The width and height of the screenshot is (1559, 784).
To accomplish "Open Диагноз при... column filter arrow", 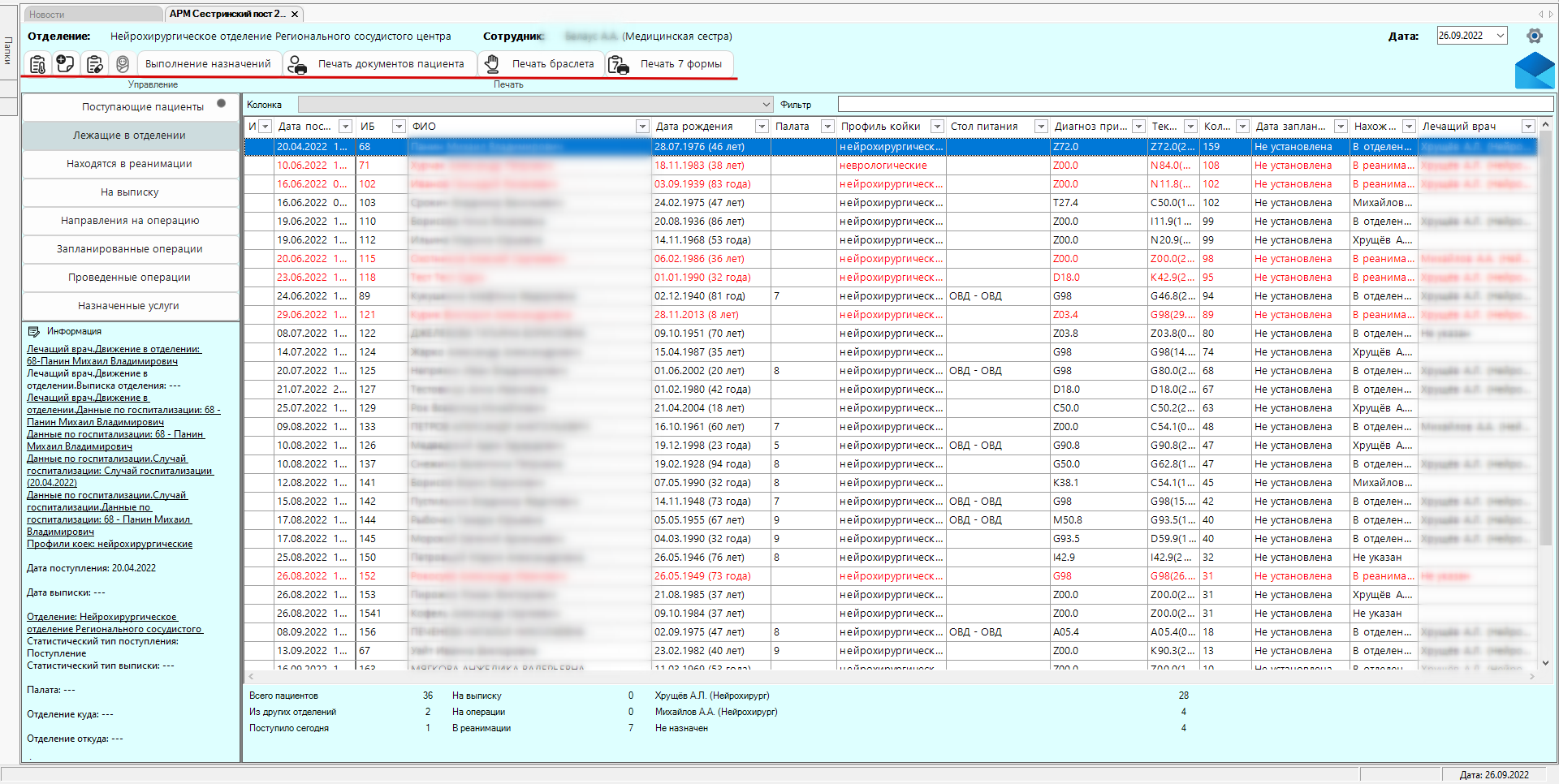I will click(1138, 127).
